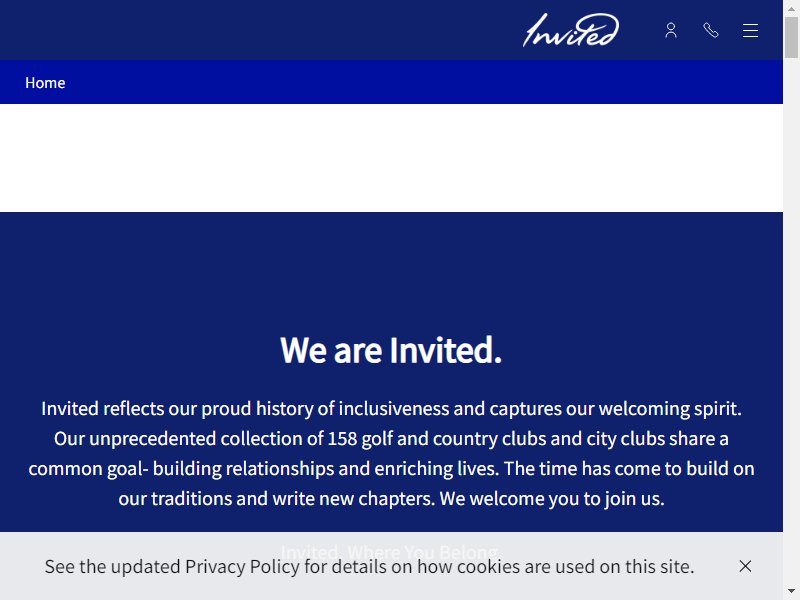Click the phone contact icon

(x=711, y=30)
